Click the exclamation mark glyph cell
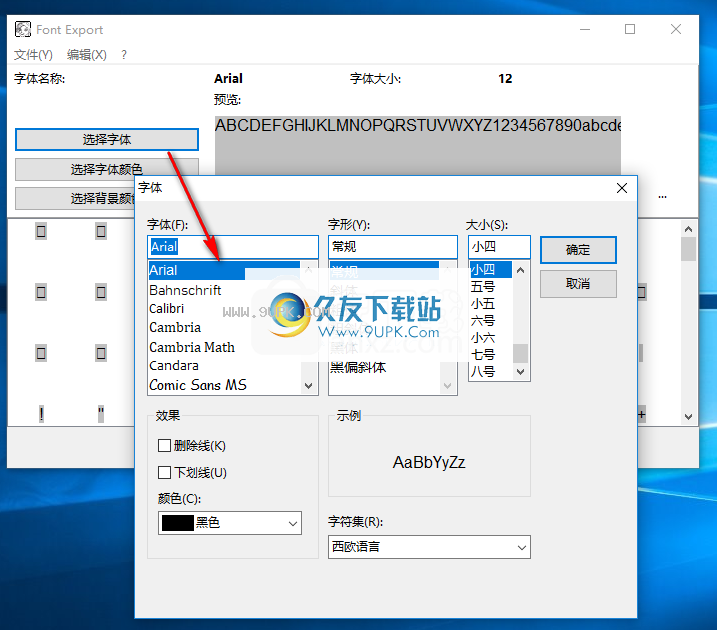 [x=41, y=414]
